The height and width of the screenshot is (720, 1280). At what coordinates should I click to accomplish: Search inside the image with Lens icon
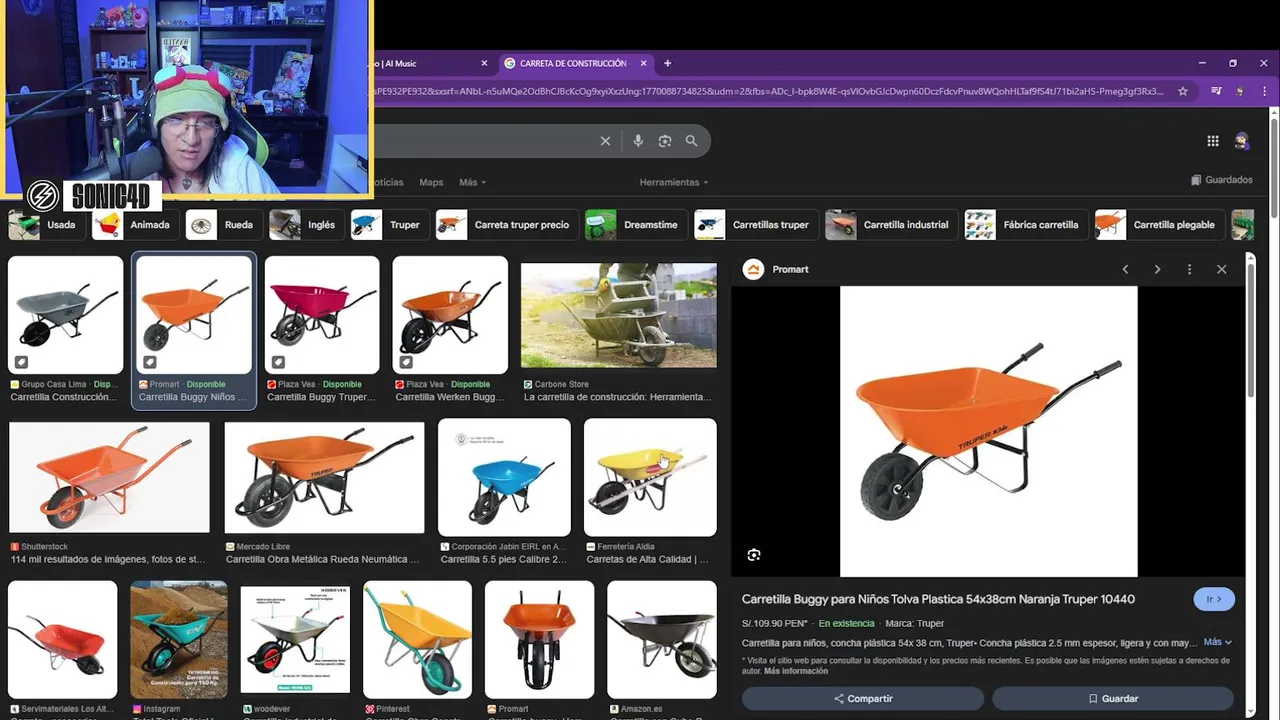[x=754, y=555]
